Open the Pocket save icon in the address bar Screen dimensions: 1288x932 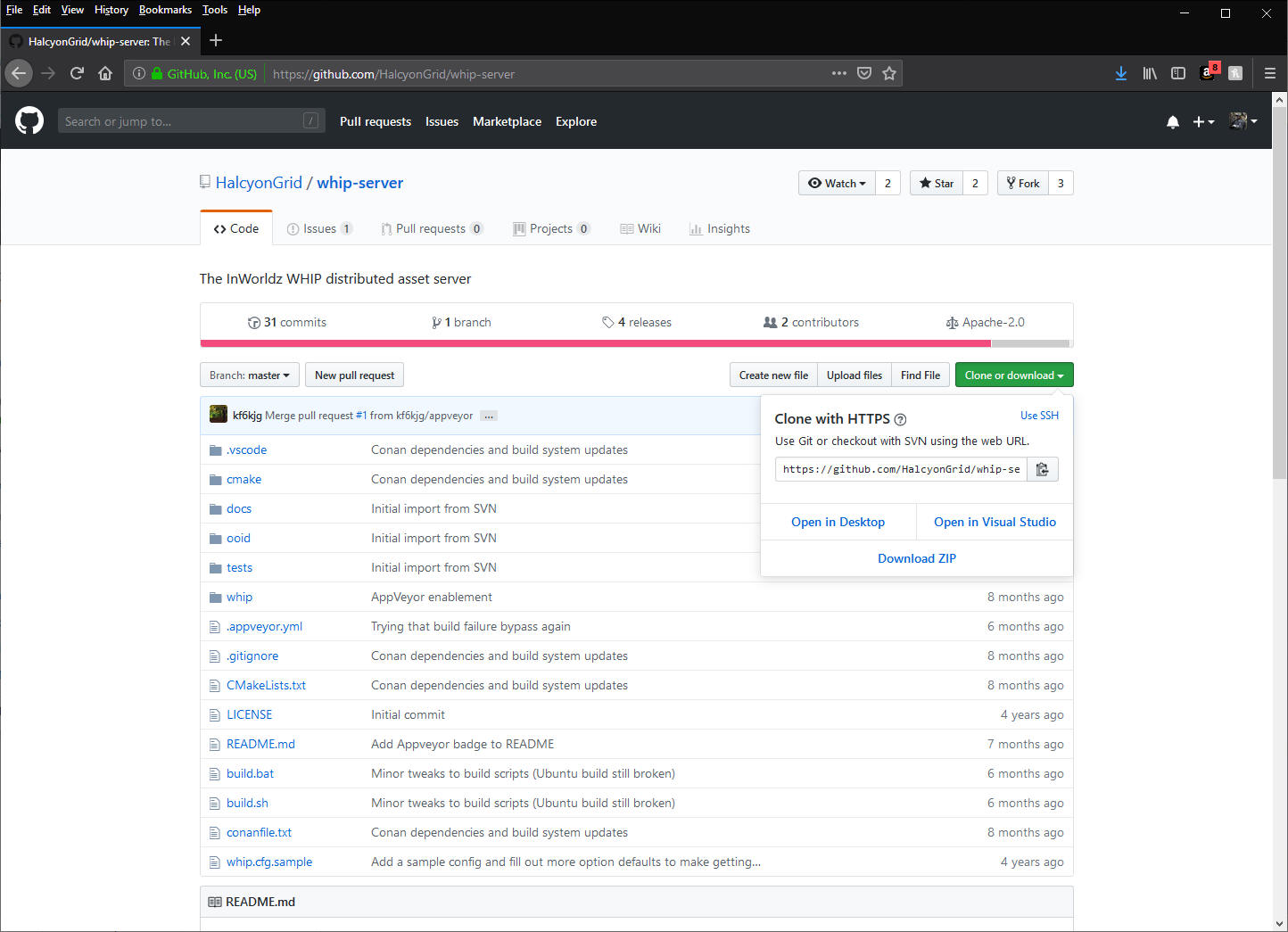[x=864, y=73]
